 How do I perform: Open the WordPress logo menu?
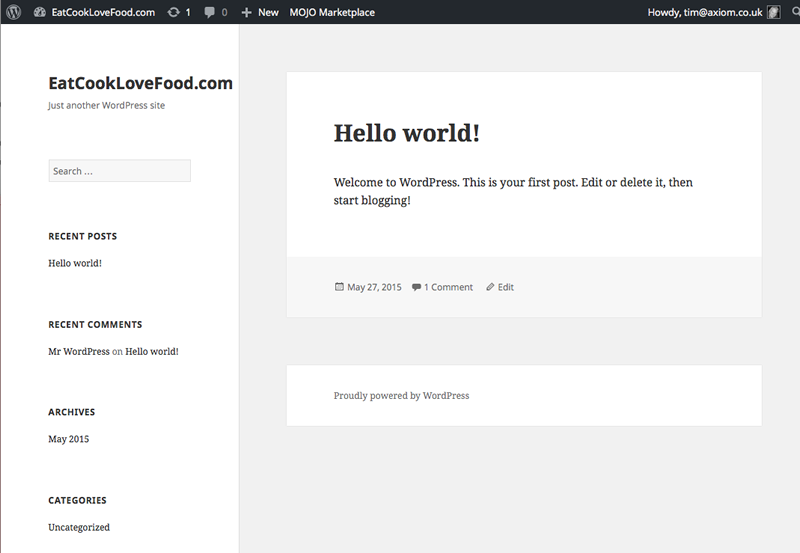[x=14, y=12]
